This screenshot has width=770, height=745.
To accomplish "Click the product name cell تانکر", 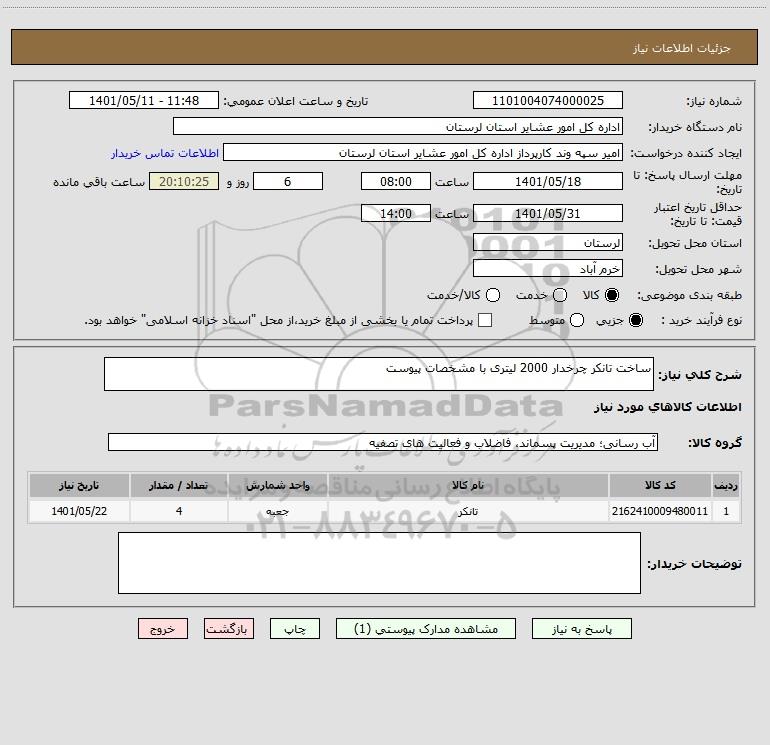I will point(468,511).
